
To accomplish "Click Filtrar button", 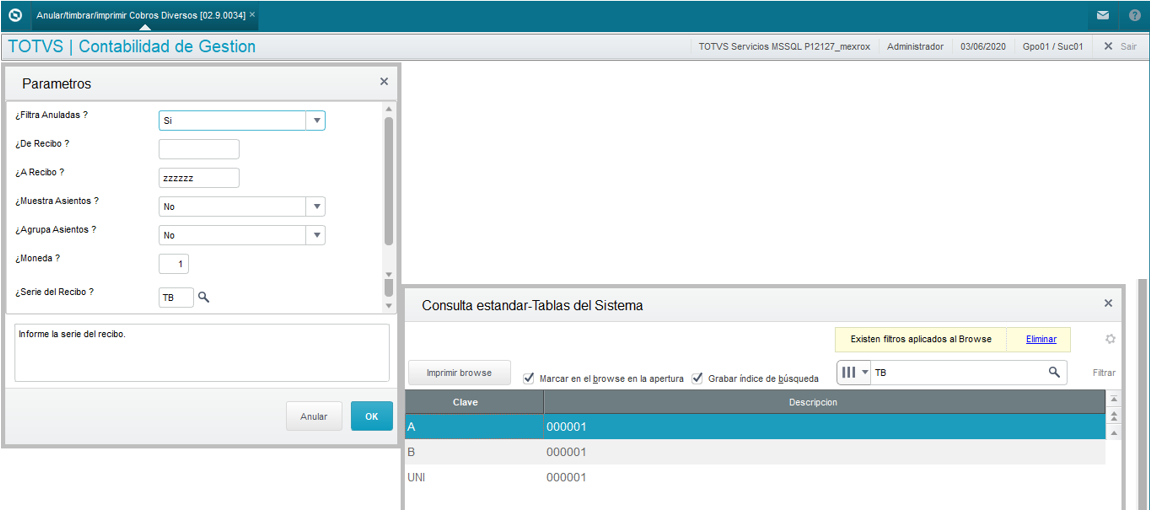I will click(x=1104, y=373).
